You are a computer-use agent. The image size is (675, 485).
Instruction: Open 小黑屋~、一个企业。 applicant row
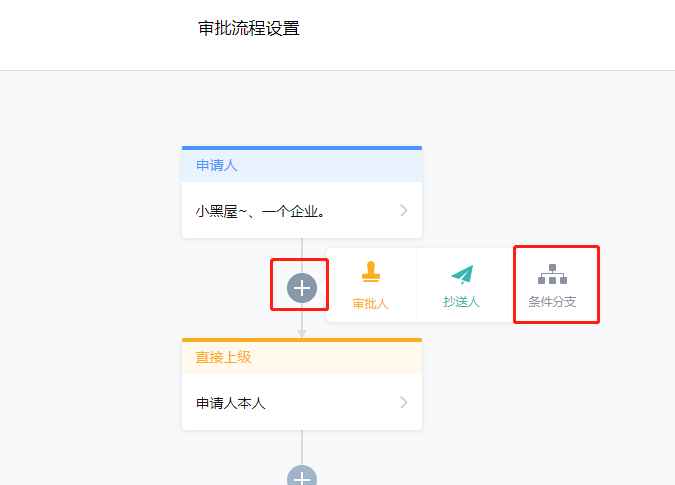[302, 210]
